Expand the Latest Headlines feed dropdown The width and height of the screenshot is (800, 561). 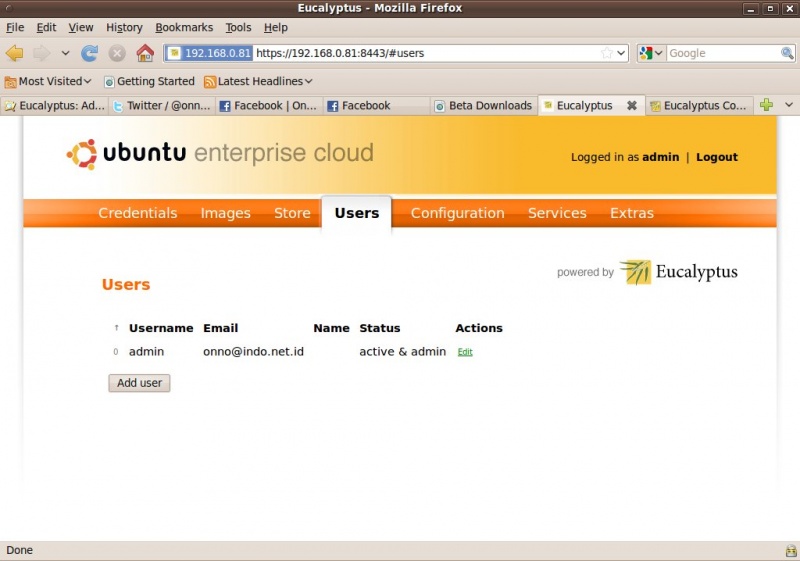tap(258, 81)
